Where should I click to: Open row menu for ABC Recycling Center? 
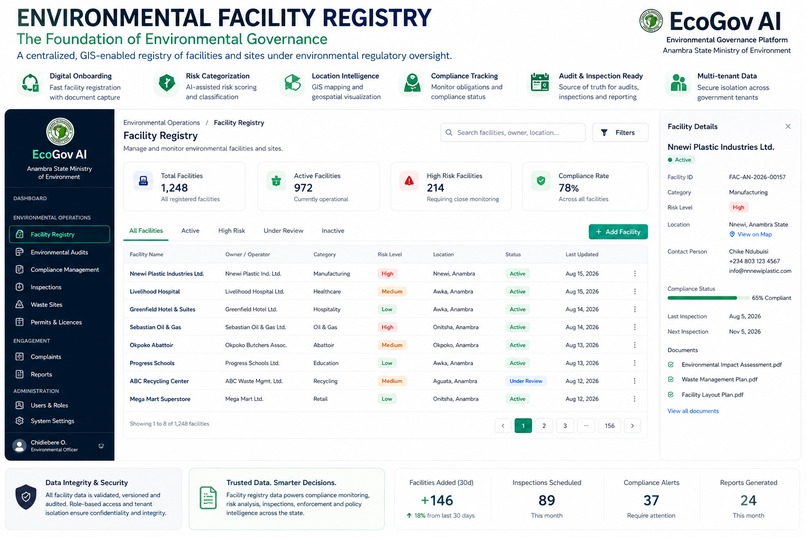click(x=635, y=381)
